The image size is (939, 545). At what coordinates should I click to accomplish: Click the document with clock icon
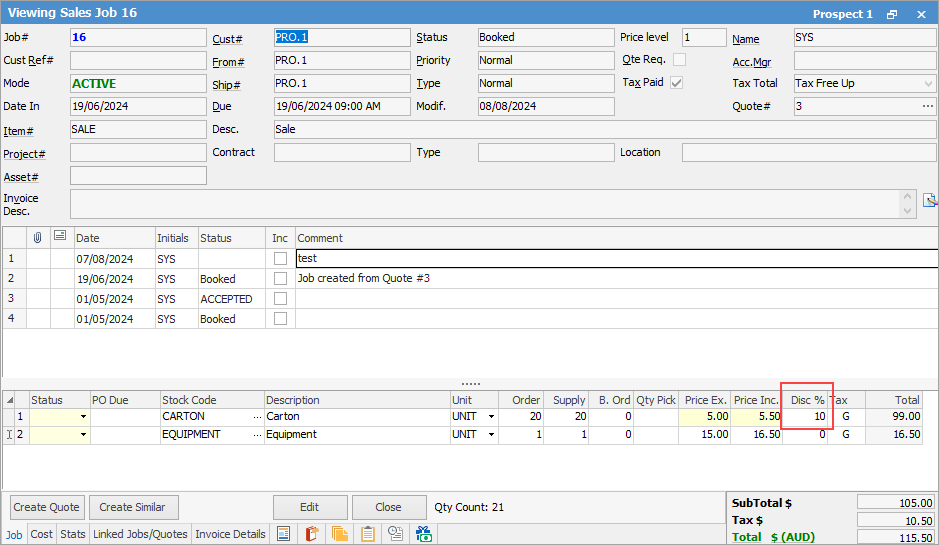tap(395, 534)
